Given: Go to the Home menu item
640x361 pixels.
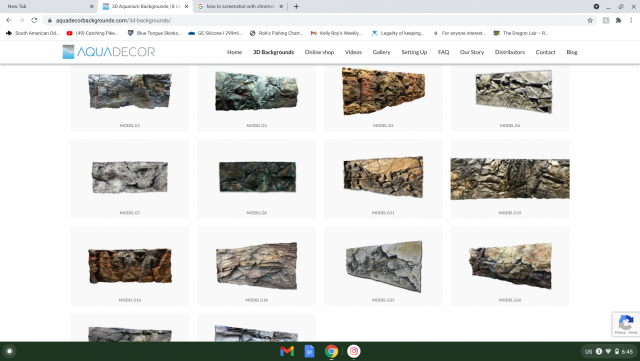Looking at the screenshot, I should (234, 52).
